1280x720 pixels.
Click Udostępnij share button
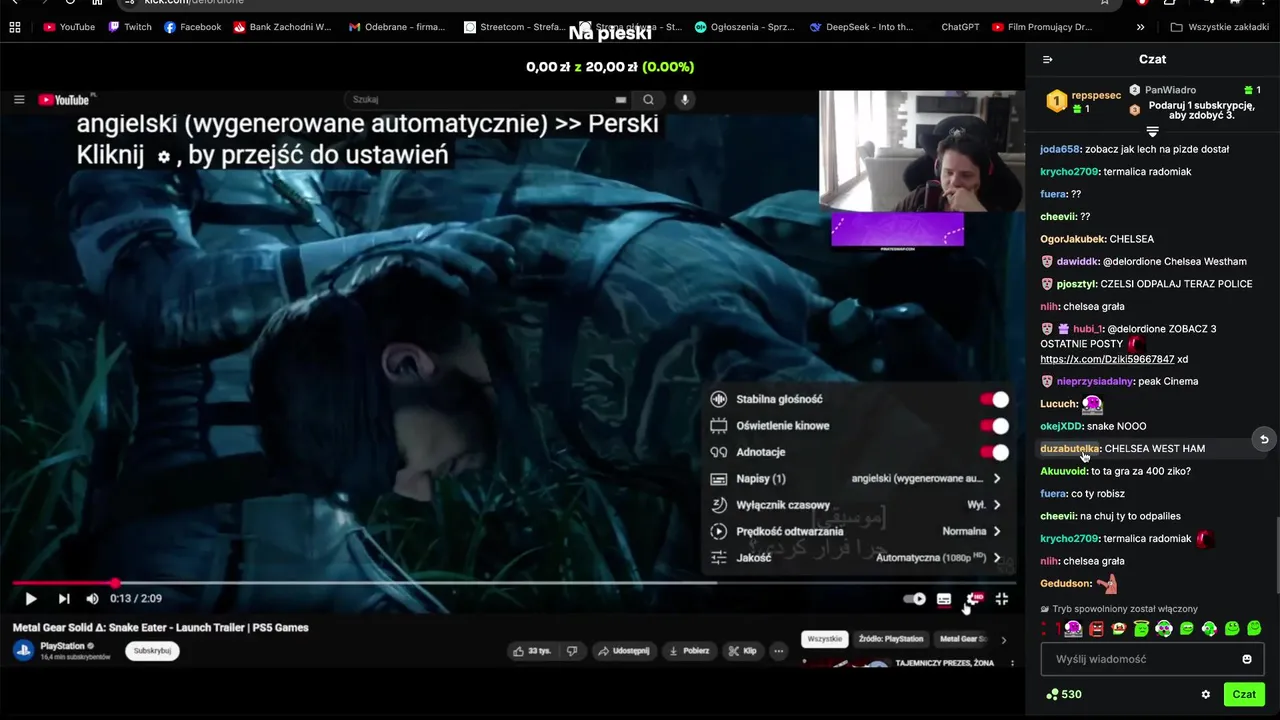coord(624,651)
